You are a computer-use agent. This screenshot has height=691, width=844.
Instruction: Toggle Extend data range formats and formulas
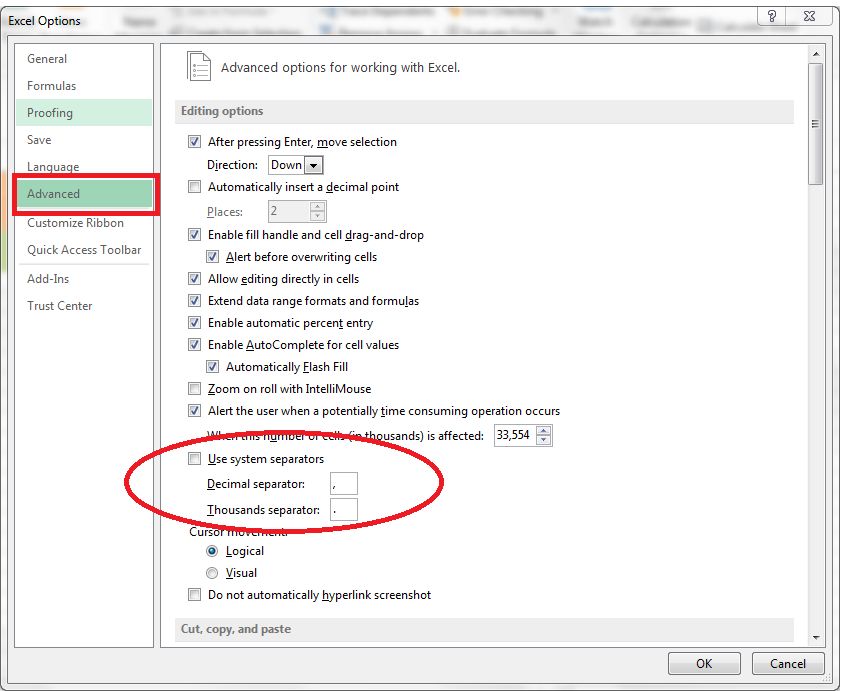point(194,301)
